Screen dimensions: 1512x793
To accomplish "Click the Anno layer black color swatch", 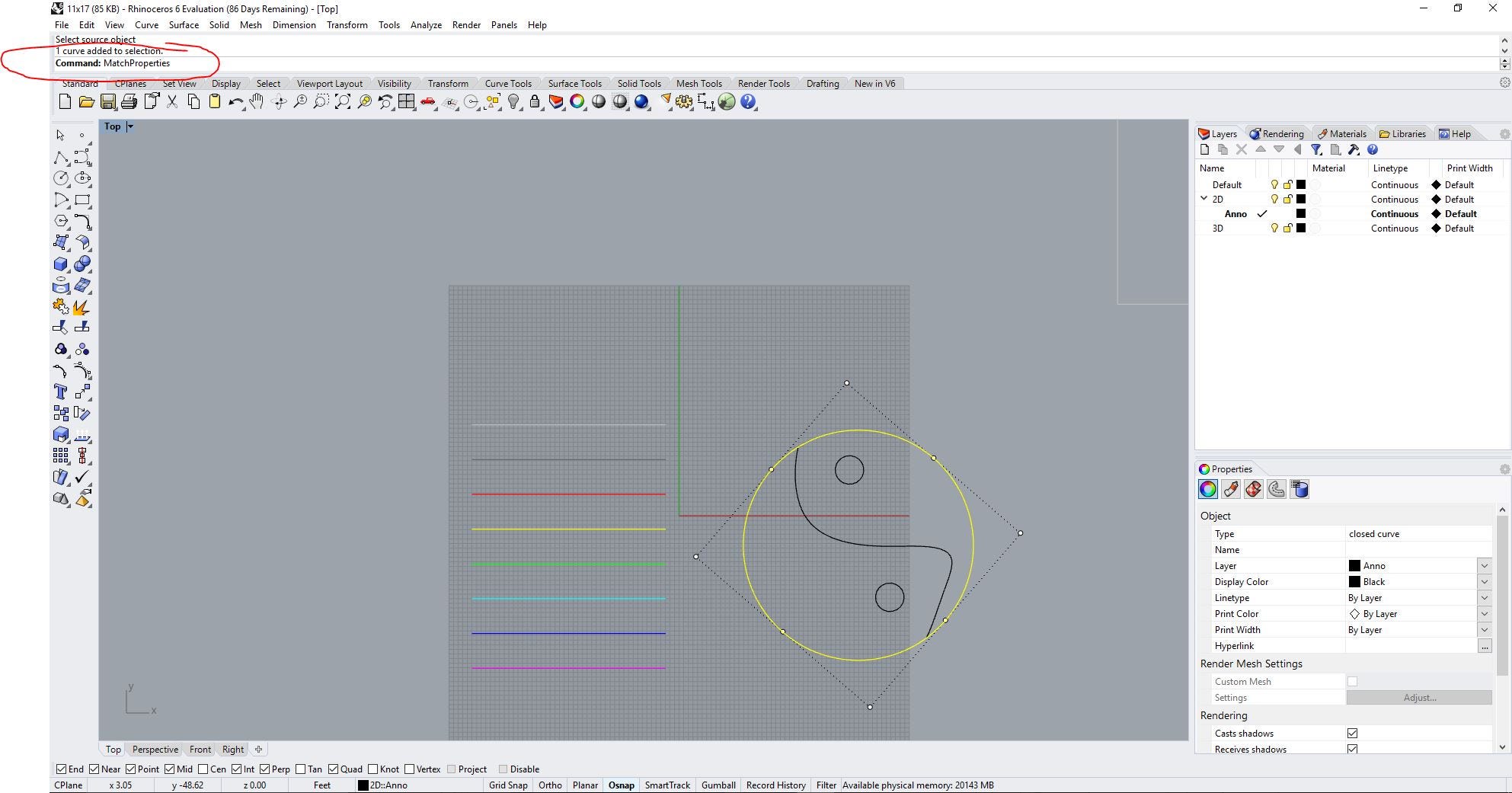I will pos(1301,213).
